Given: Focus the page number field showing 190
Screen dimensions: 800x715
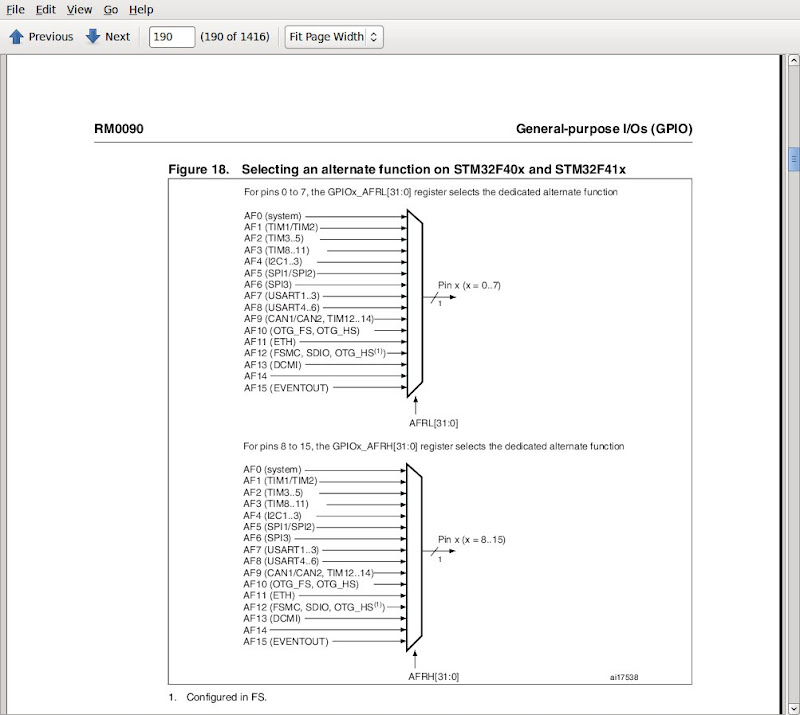Looking at the screenshot, I should click(x=172, y=37).
